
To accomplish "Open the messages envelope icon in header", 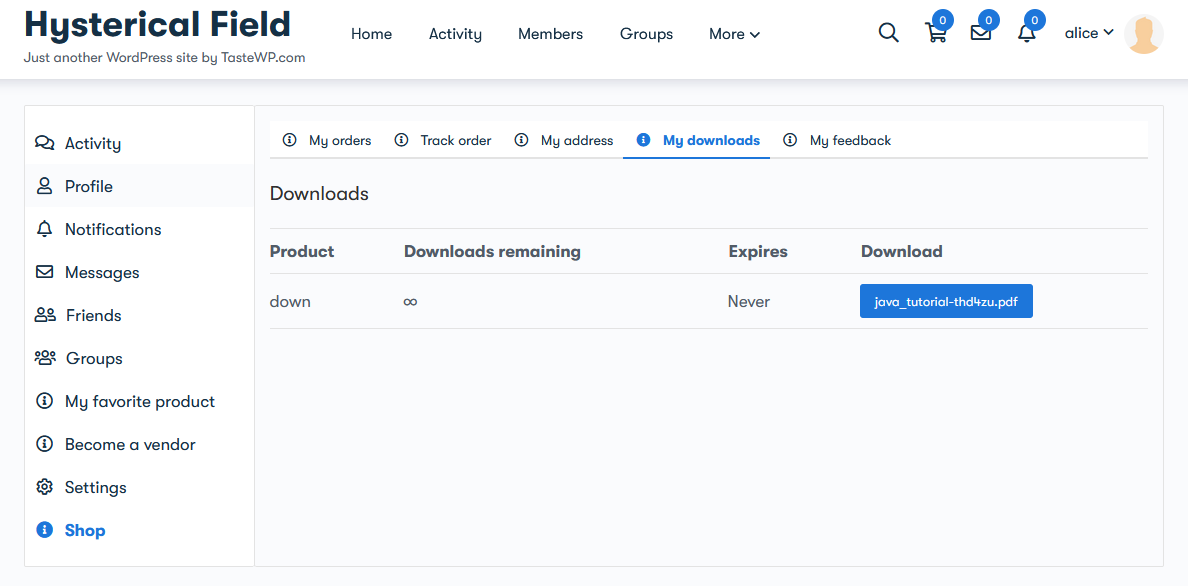I will pos(980,33).
